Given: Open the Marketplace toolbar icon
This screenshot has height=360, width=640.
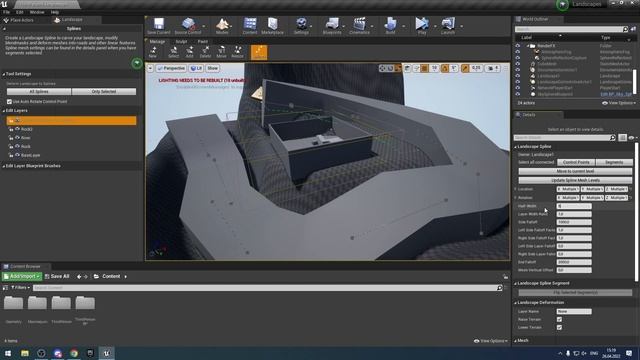Looking at the screenshot, I should coord(272,26).
